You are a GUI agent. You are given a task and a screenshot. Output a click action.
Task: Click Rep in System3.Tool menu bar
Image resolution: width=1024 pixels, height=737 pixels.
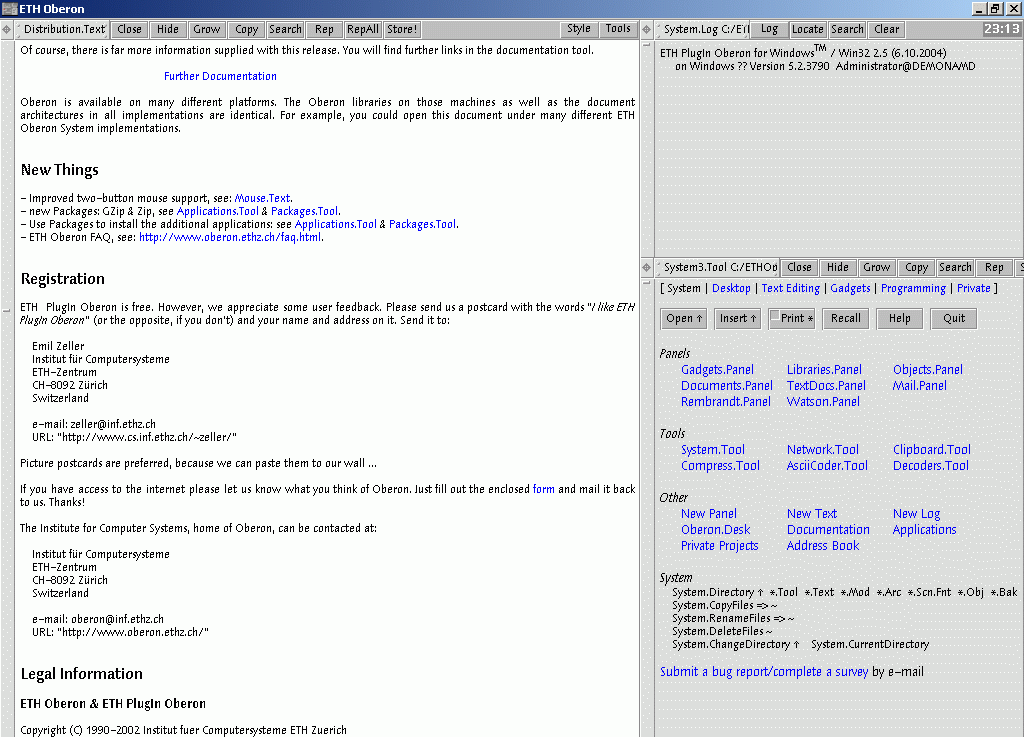tap(994, 268)
